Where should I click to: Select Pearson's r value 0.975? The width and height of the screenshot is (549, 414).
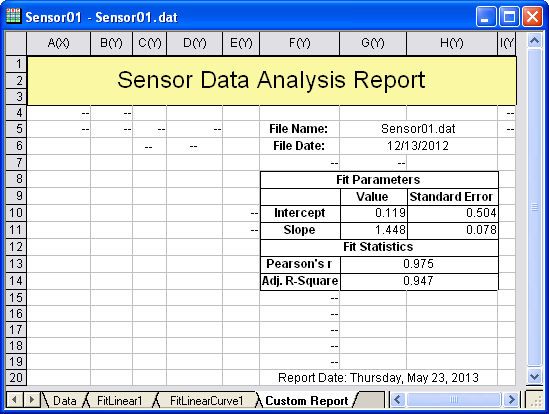419,264
